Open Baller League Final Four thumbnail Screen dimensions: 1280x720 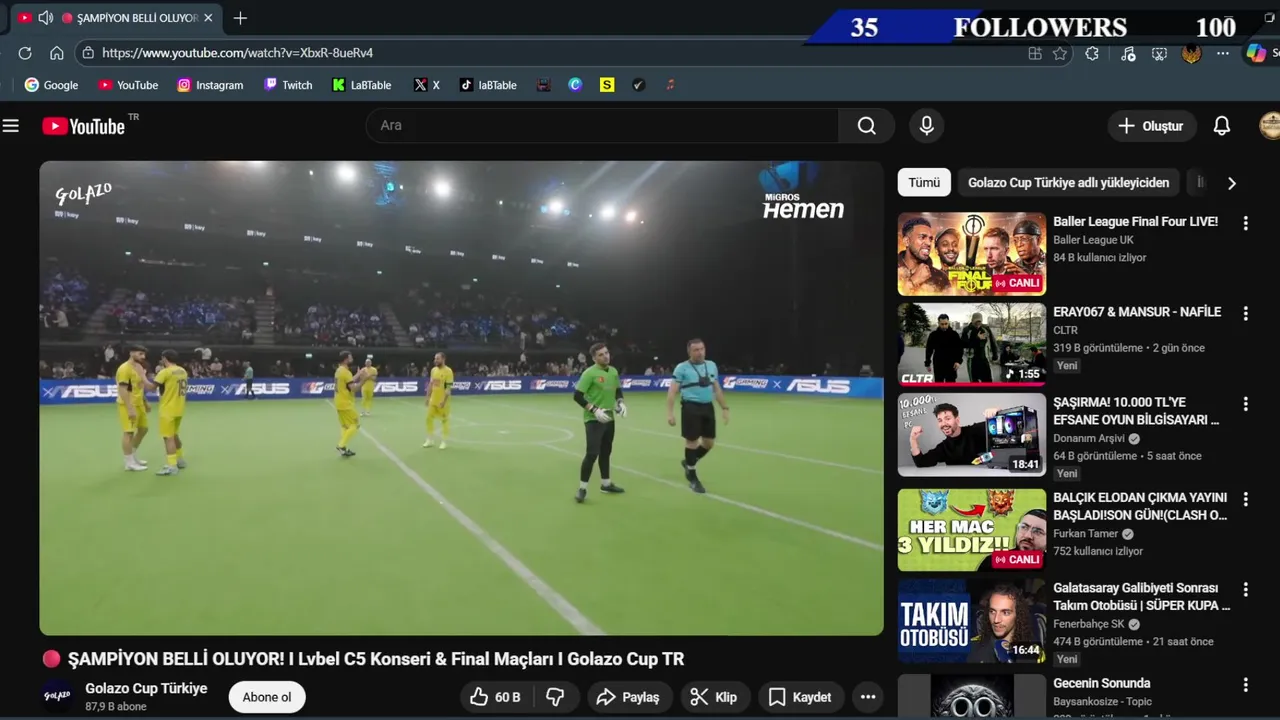(x=972, y=254)
